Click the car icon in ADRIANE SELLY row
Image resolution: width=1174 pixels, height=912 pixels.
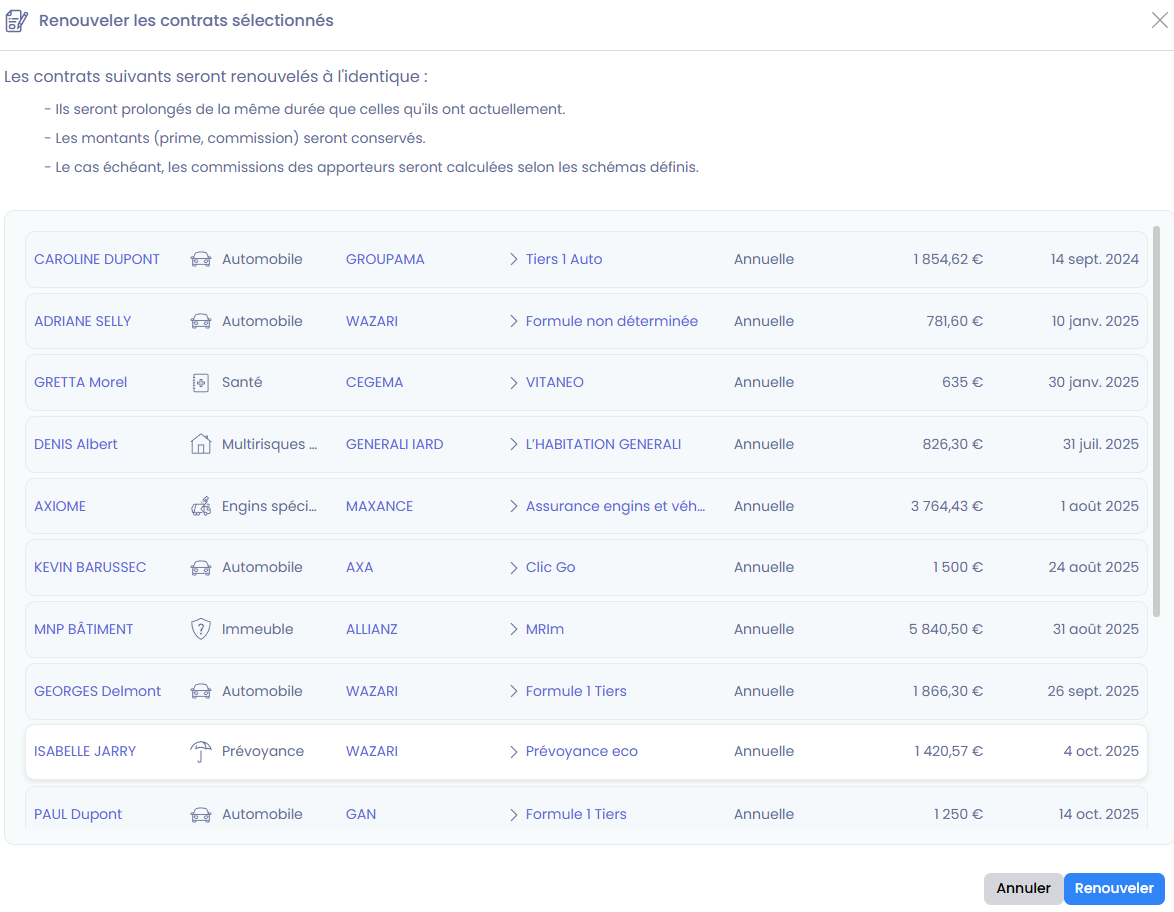point(201,321)
